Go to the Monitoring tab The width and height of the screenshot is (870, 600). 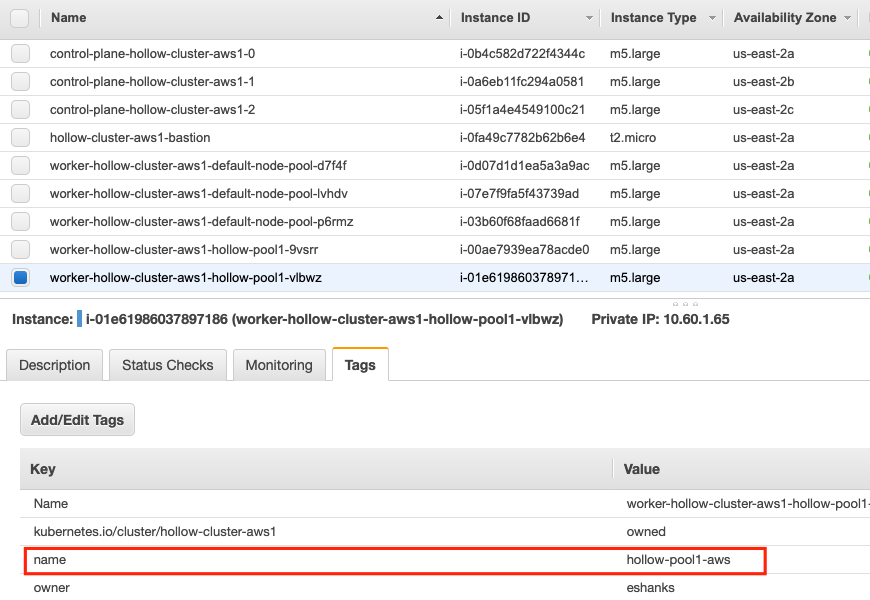pyautogui.click(x=279, y=365)
